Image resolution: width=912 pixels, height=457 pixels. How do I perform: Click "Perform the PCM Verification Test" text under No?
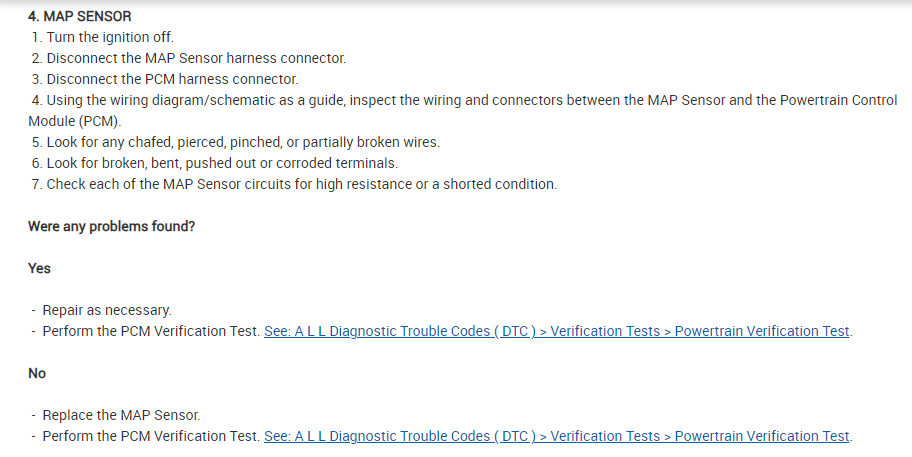pos(150,436)
